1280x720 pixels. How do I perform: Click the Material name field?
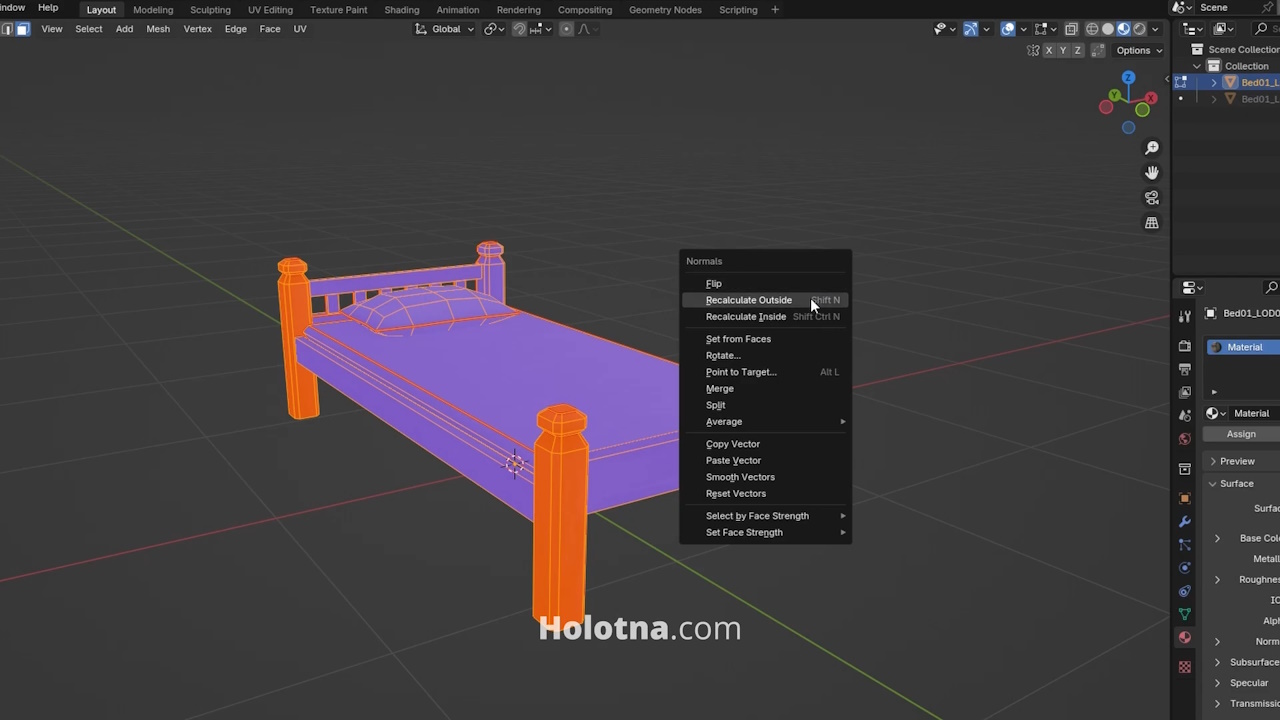click(1255, 413)
